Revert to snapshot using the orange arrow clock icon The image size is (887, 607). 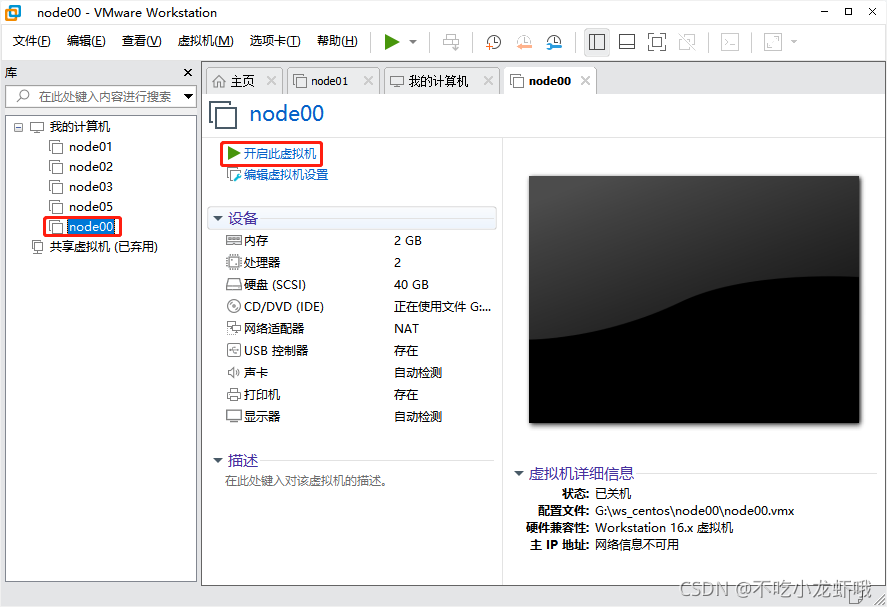pos(524,42)
